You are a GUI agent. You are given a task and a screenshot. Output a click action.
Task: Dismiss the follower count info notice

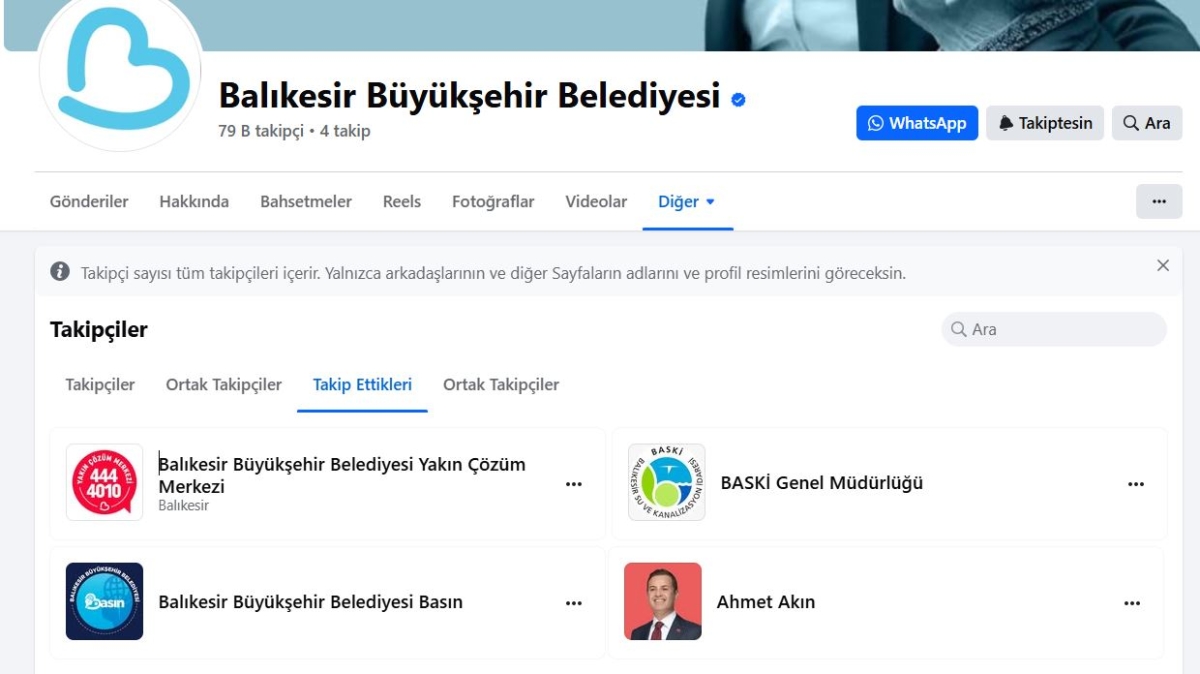coord(1163,265)
